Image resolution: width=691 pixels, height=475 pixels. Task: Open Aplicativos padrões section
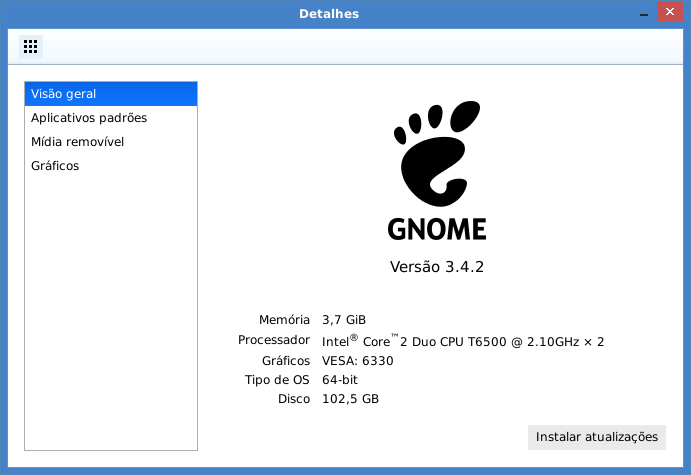pos(111,118)
